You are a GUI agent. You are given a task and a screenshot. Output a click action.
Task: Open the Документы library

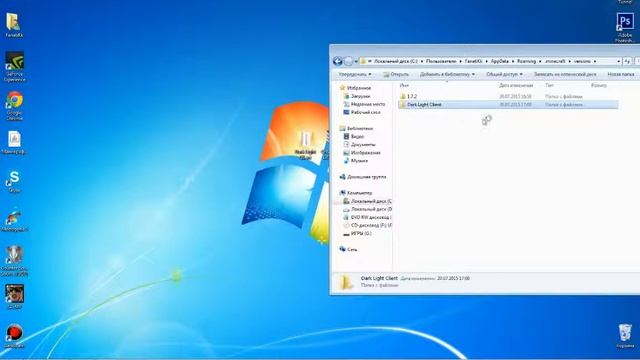(363, 144)
